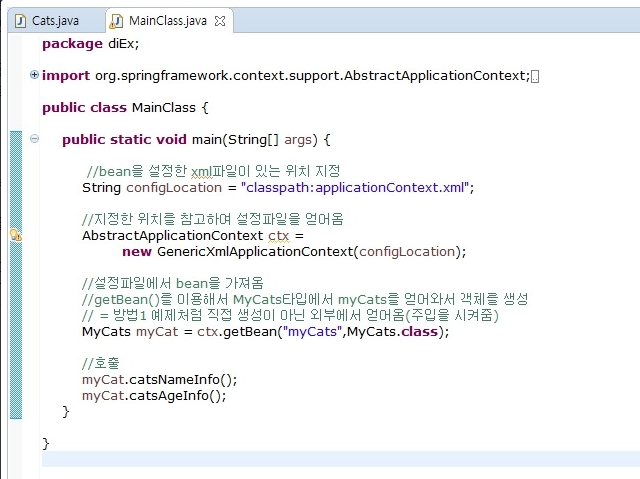The height and width of the screenshot is (479, 640).
Task: Click the variable name configLocation in the String declaration
Action: pyautogui.click(x=174, y=188)
